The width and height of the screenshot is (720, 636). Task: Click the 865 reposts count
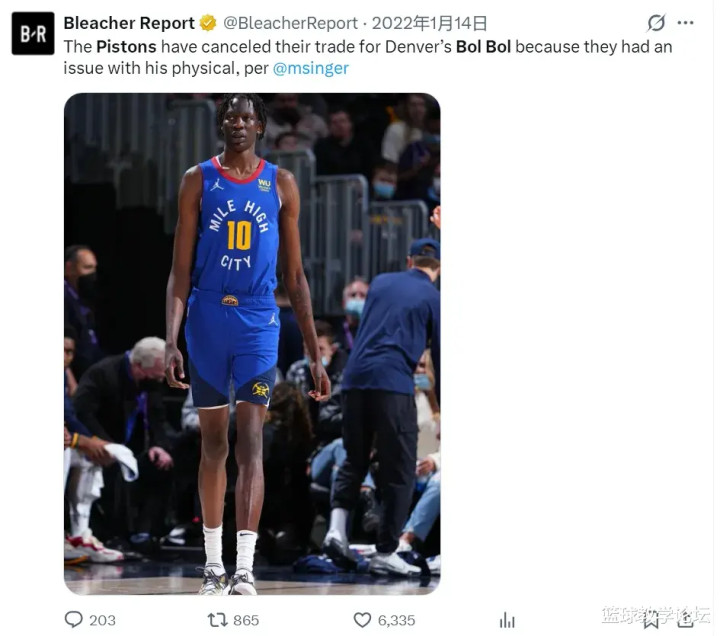pyautogui.click(x=246, y=620)
